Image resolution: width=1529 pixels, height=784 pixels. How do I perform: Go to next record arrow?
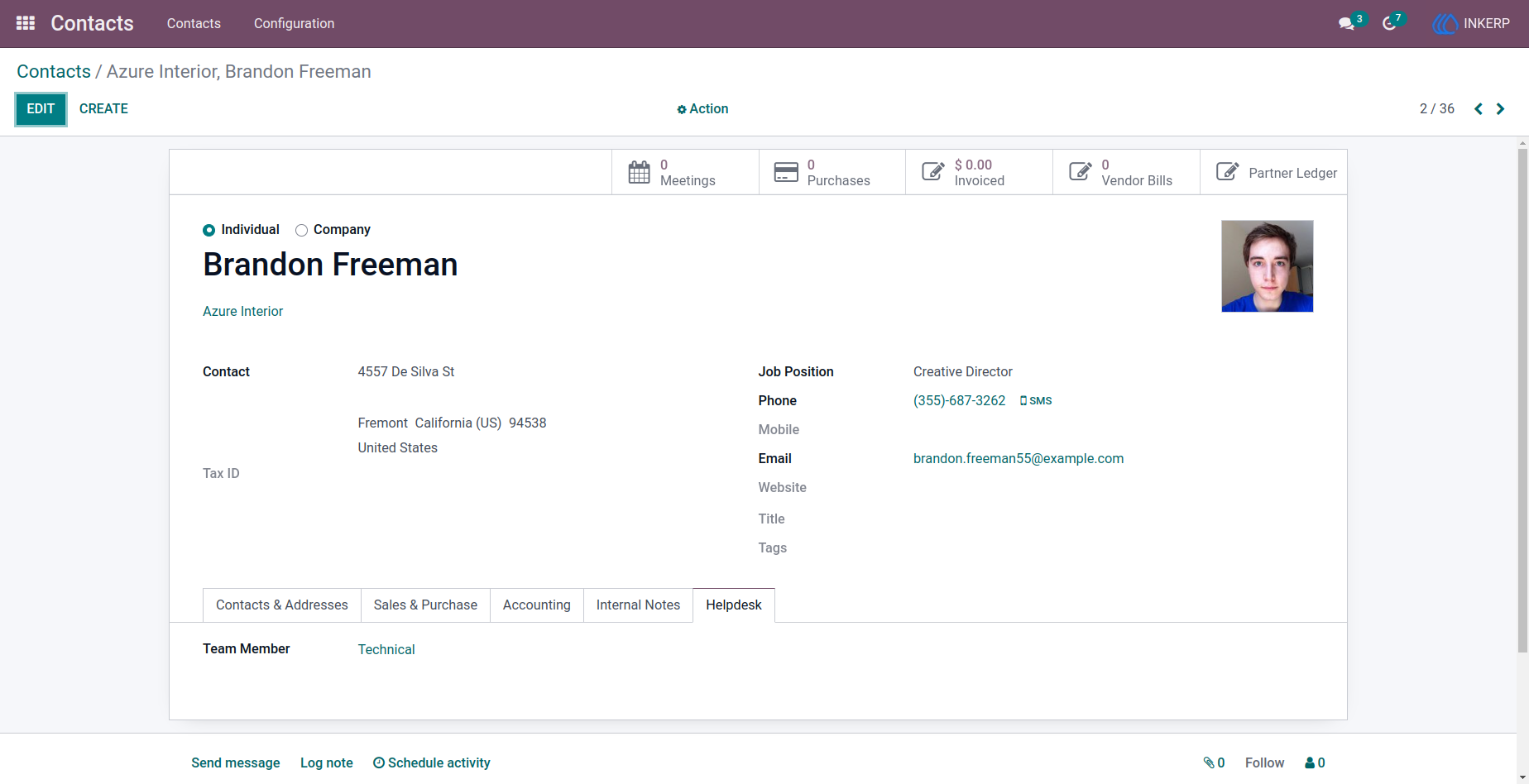tap(1500, 109)
